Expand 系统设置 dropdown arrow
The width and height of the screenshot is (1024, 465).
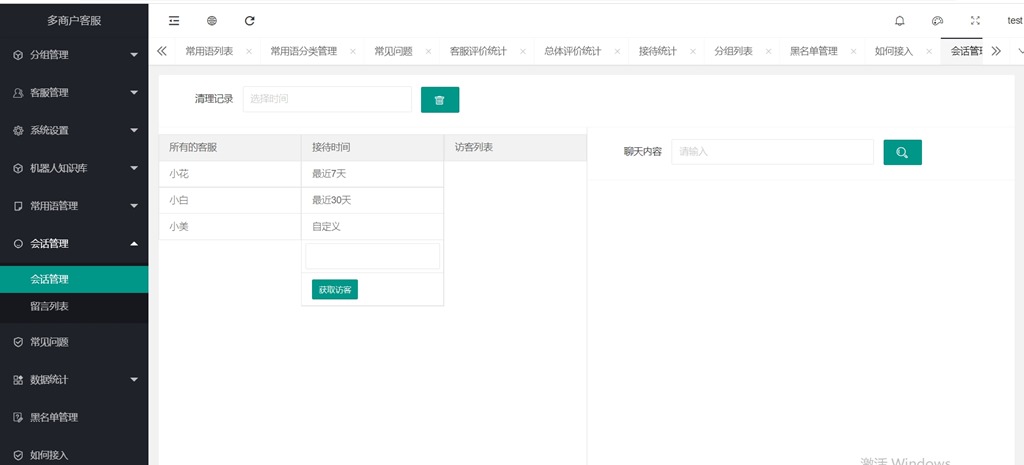tap(134, 131)
